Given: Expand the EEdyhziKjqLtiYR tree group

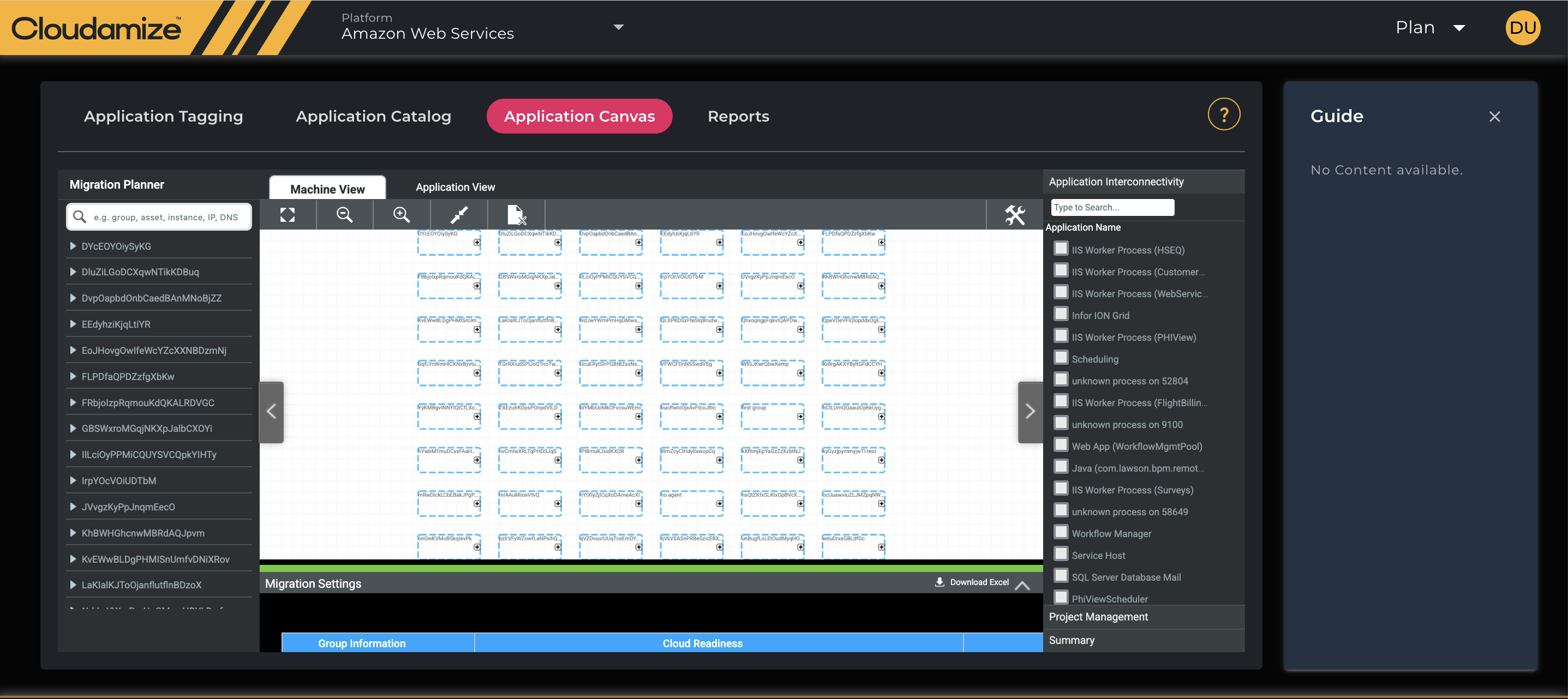Looking at the screenshot, I should (x=73, y=324).
